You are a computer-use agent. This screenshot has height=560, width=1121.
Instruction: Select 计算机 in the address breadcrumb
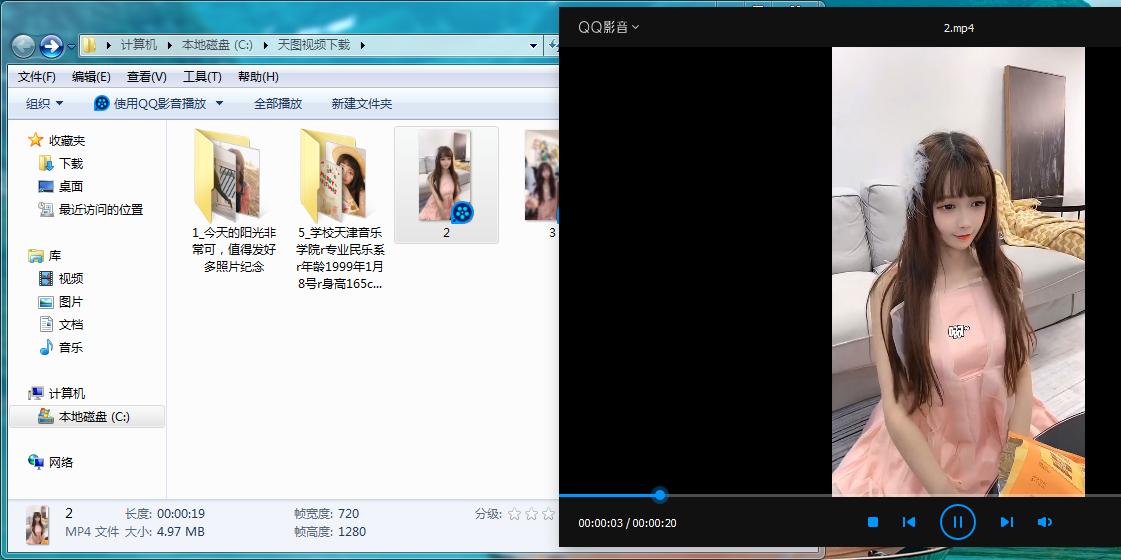point(139,45)
